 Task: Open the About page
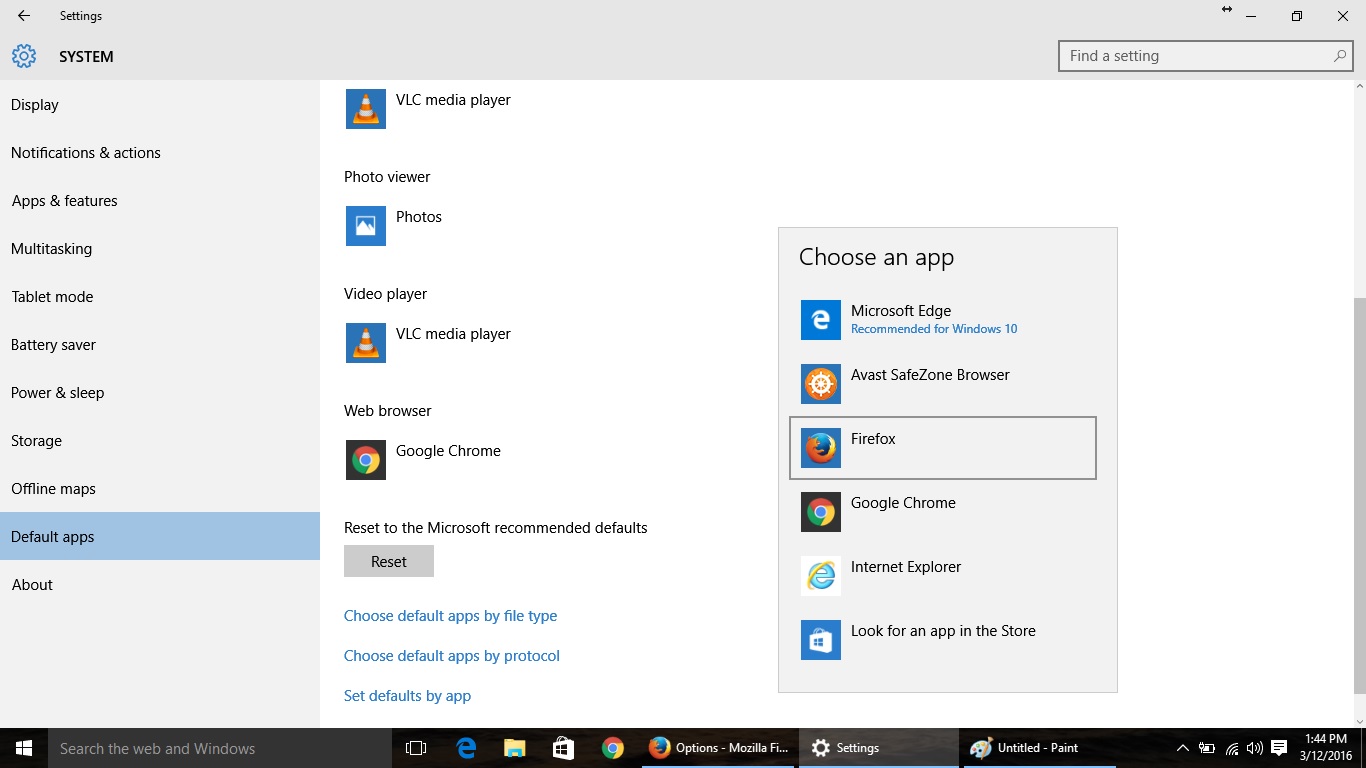[x=160, y=584]
